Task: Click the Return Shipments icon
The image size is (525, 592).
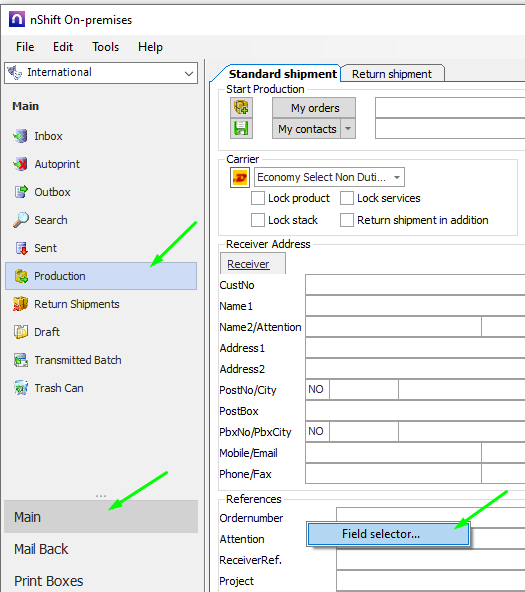Action: click(x=20, y=304)
